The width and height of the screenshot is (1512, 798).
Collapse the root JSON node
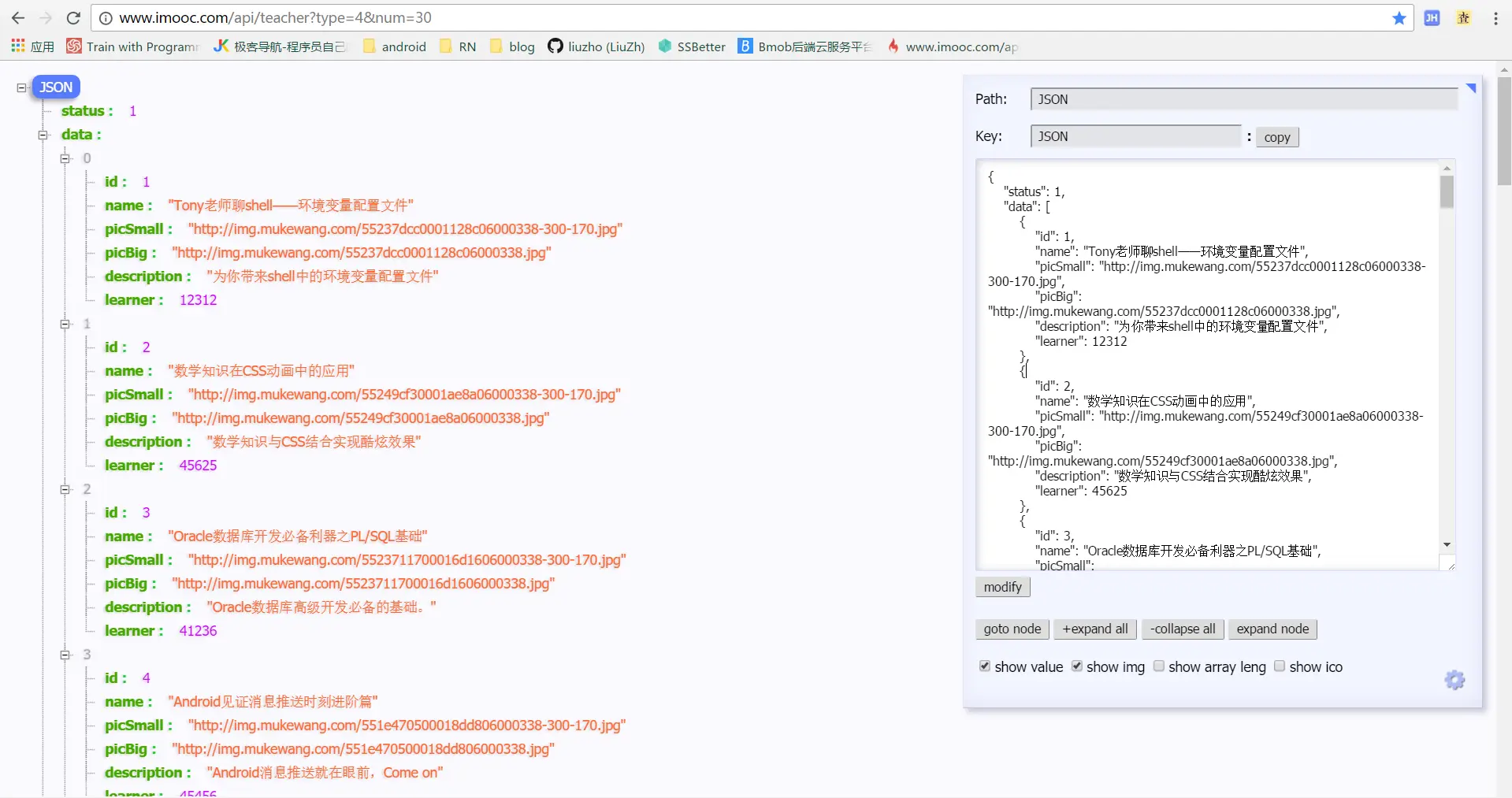tap(21, 87)
